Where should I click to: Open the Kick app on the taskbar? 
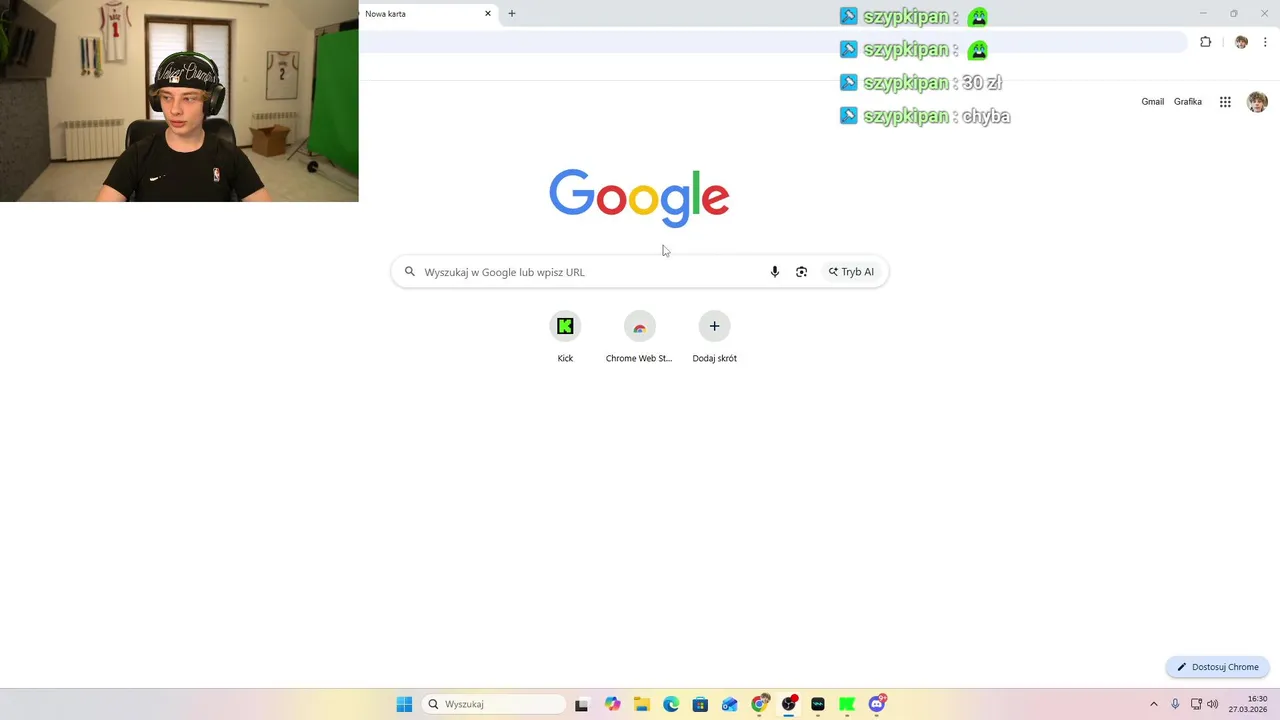click(847, 704)
